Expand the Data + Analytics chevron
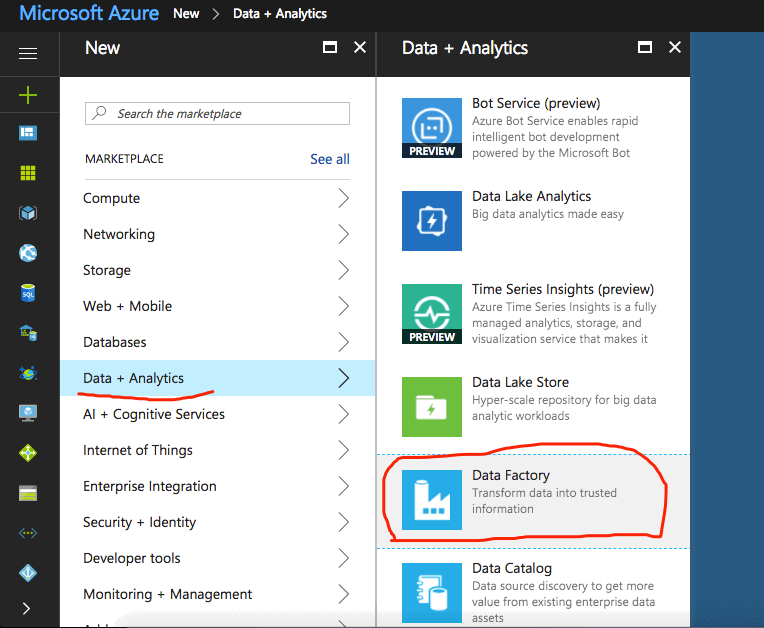Viewport: 764px width, 628px height. 344,378
